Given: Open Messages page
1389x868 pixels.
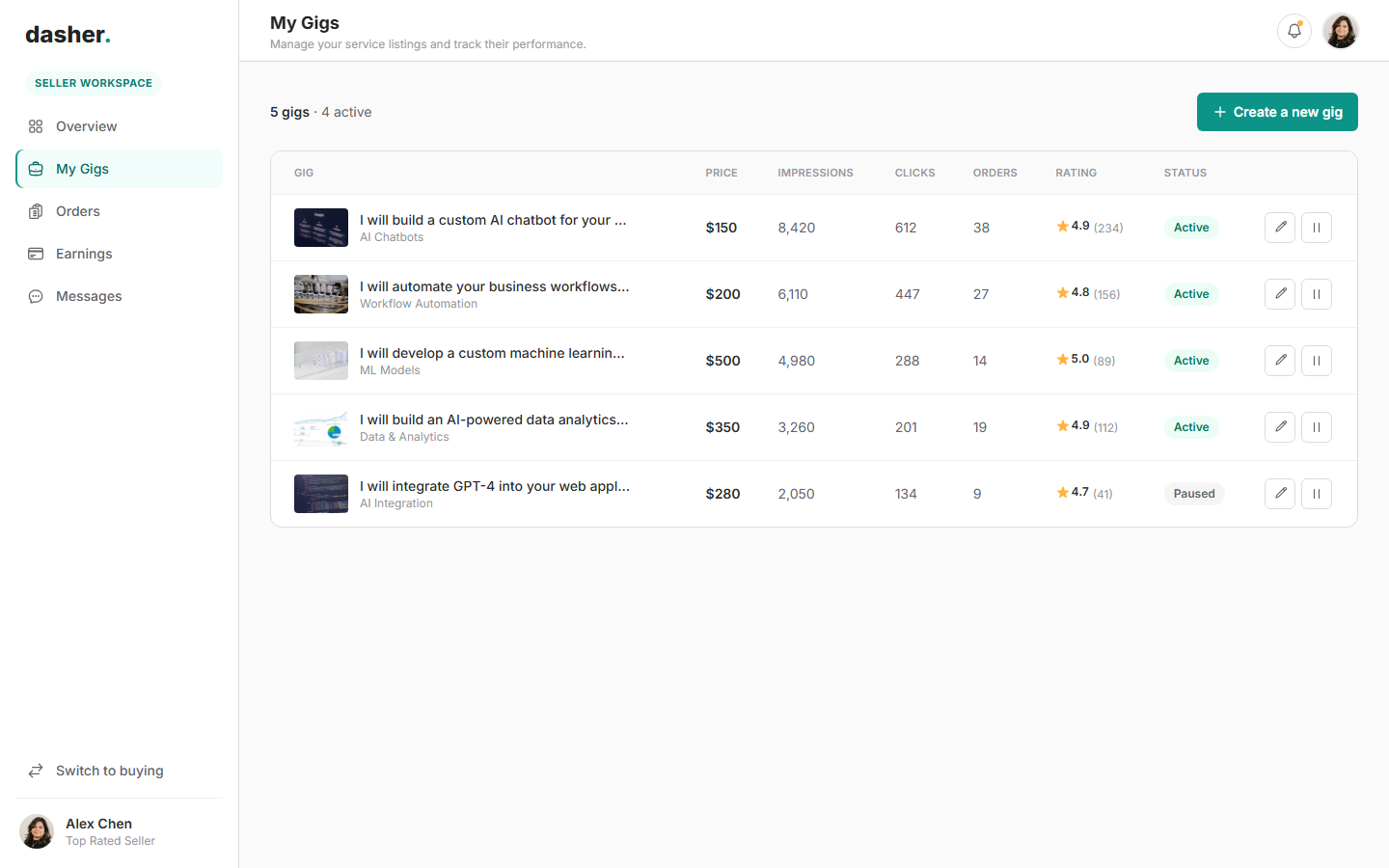Looking at the screenshot, I should tap(120, 296).
